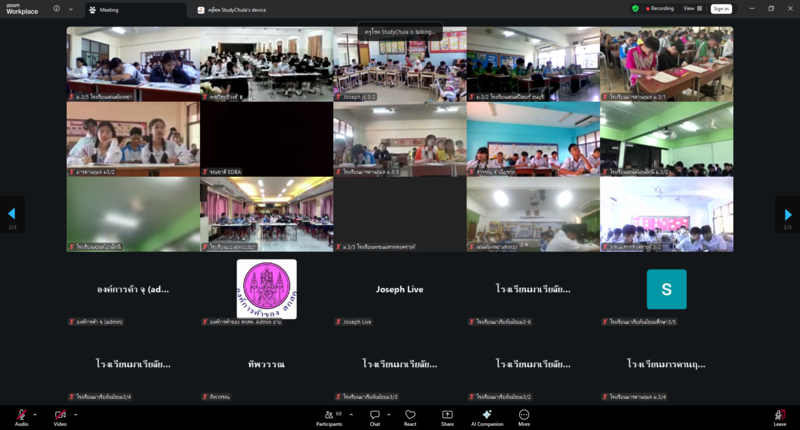The image size is (800, 430).
Task: Select the ทิพวรรณ participant tile
Action: click(x=266, y=364)
